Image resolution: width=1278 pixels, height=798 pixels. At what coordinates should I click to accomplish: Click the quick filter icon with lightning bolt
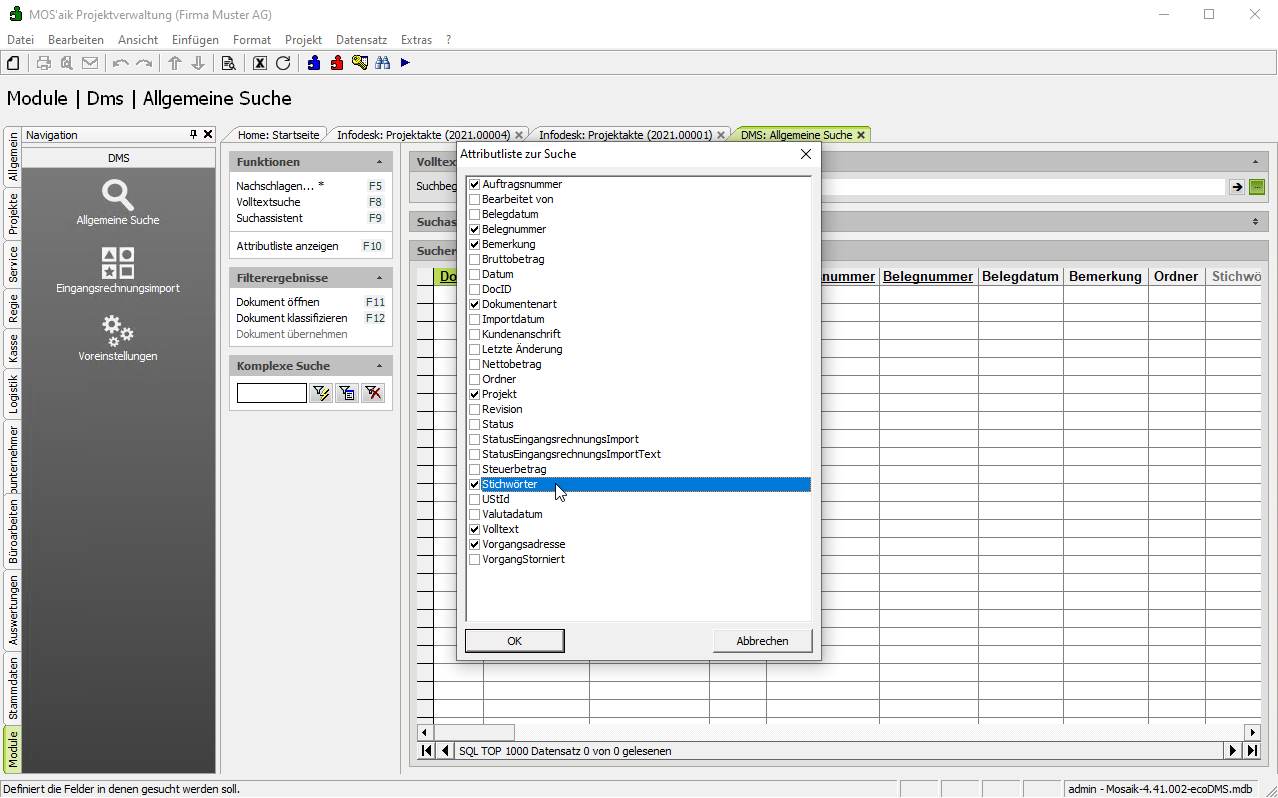coord(321,394)
